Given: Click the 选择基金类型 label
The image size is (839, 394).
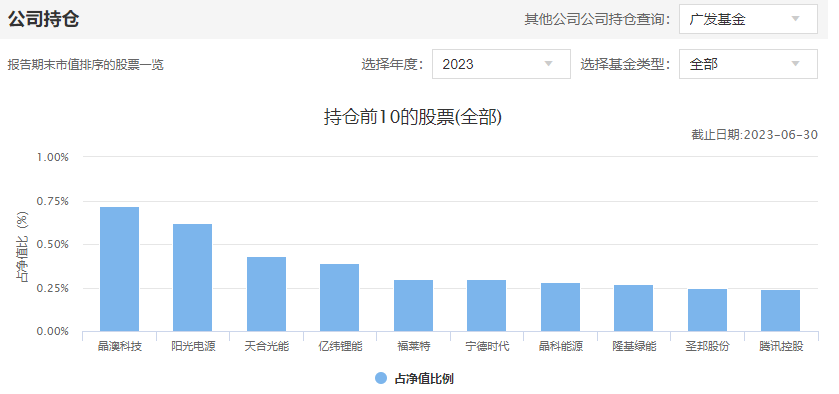Looking at the screenshot, I should coord(626,65).
